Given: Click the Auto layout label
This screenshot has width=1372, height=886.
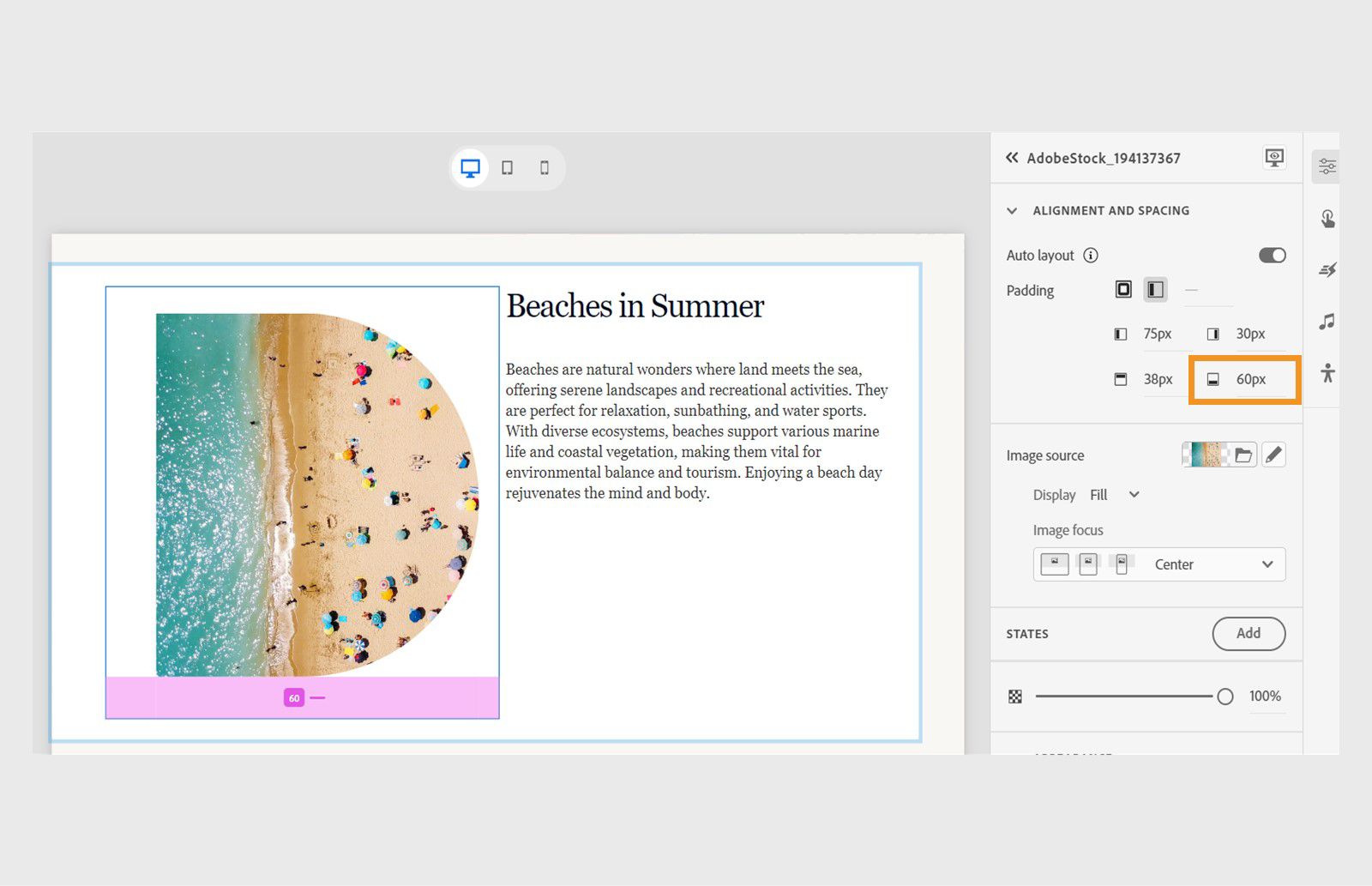Looking at the screenshot, I should [x=1040, y=256].
